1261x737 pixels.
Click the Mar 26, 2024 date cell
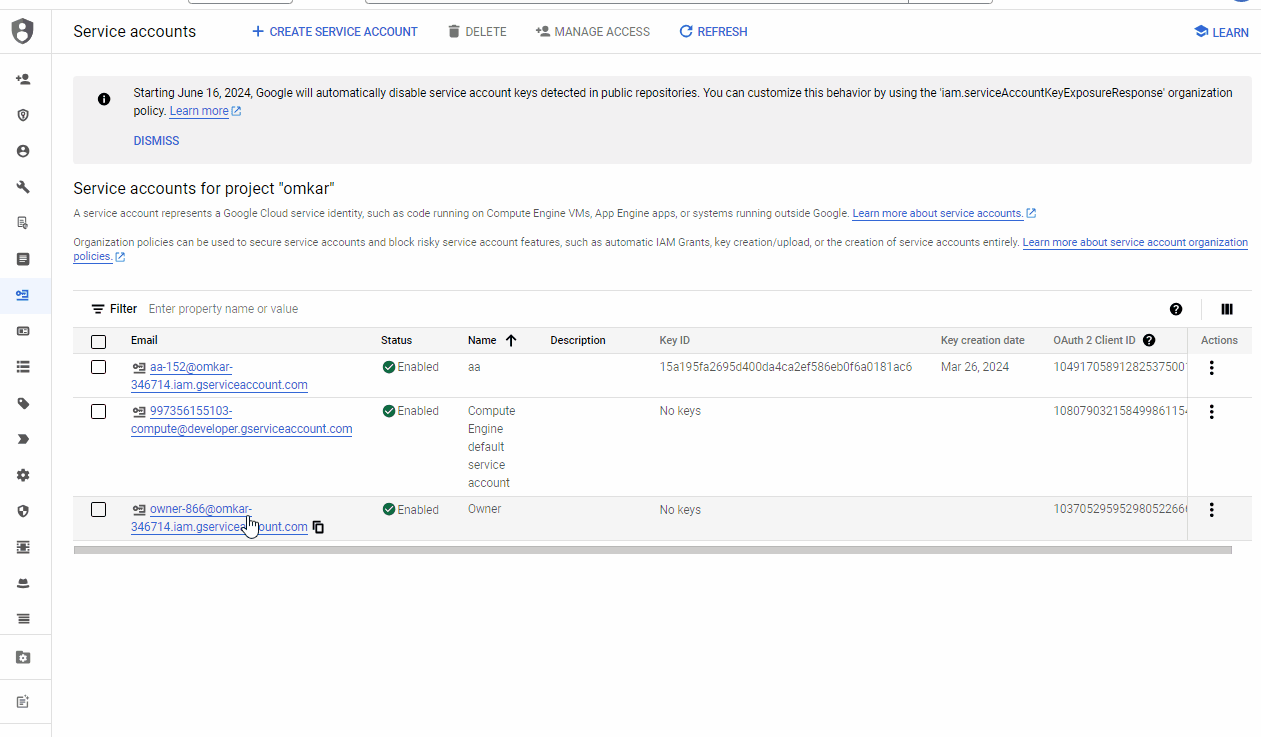975,367
